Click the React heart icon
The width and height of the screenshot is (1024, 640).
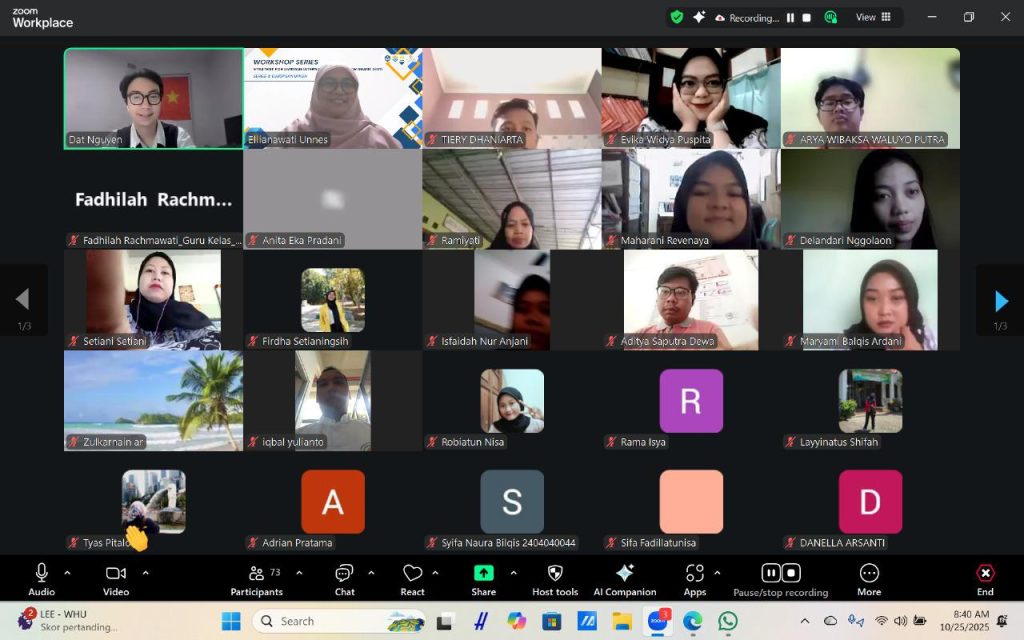pyautogui.click(x=412, y=574)
